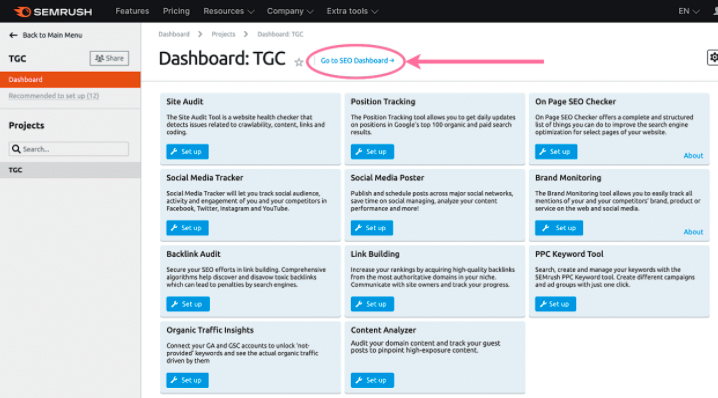Image resolution: width=718 pixels, height=398 pixels.
Task: Set up Site Audit
Action: coord(187,152)
